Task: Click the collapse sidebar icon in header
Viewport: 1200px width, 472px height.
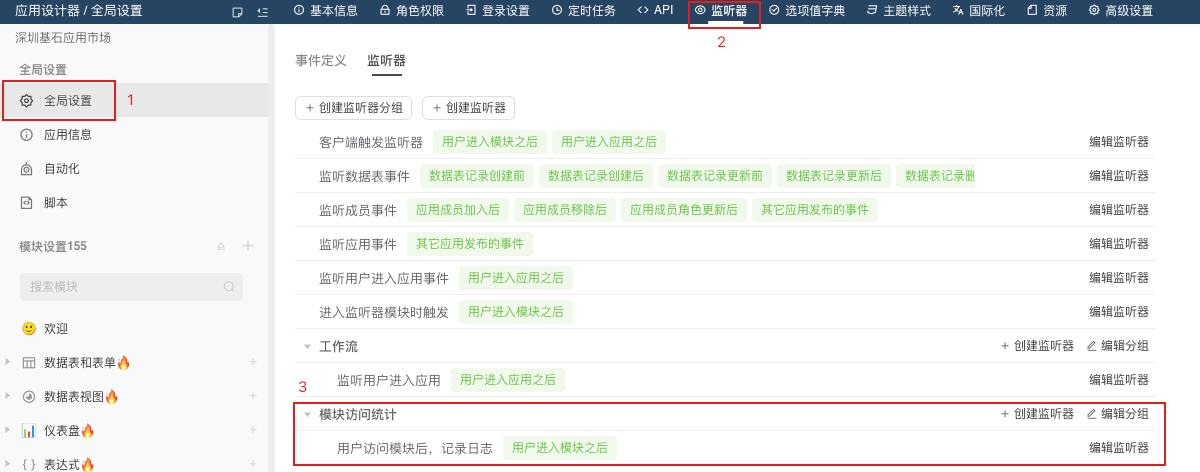Action: pos(262,11)
